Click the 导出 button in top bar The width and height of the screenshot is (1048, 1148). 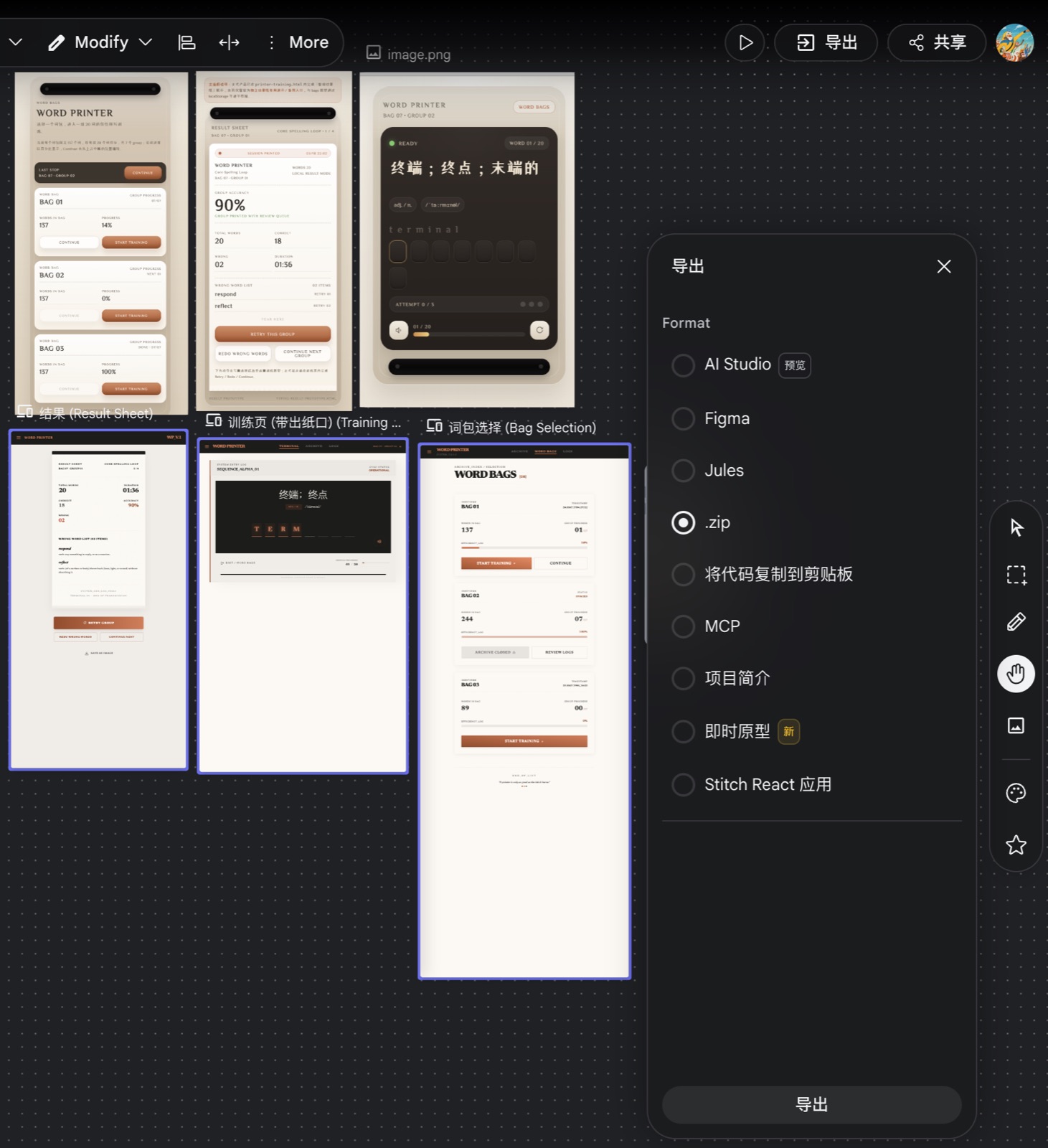(826, 42)
